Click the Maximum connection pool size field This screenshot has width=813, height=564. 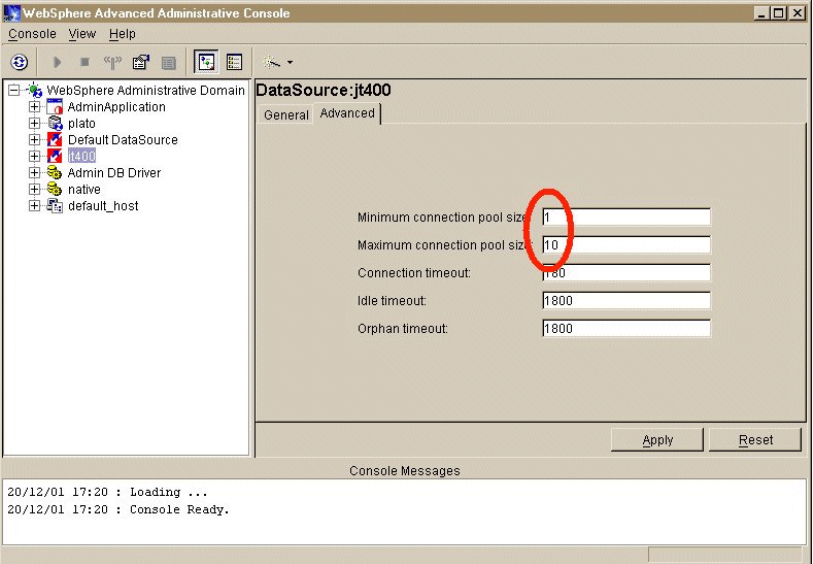626,245
